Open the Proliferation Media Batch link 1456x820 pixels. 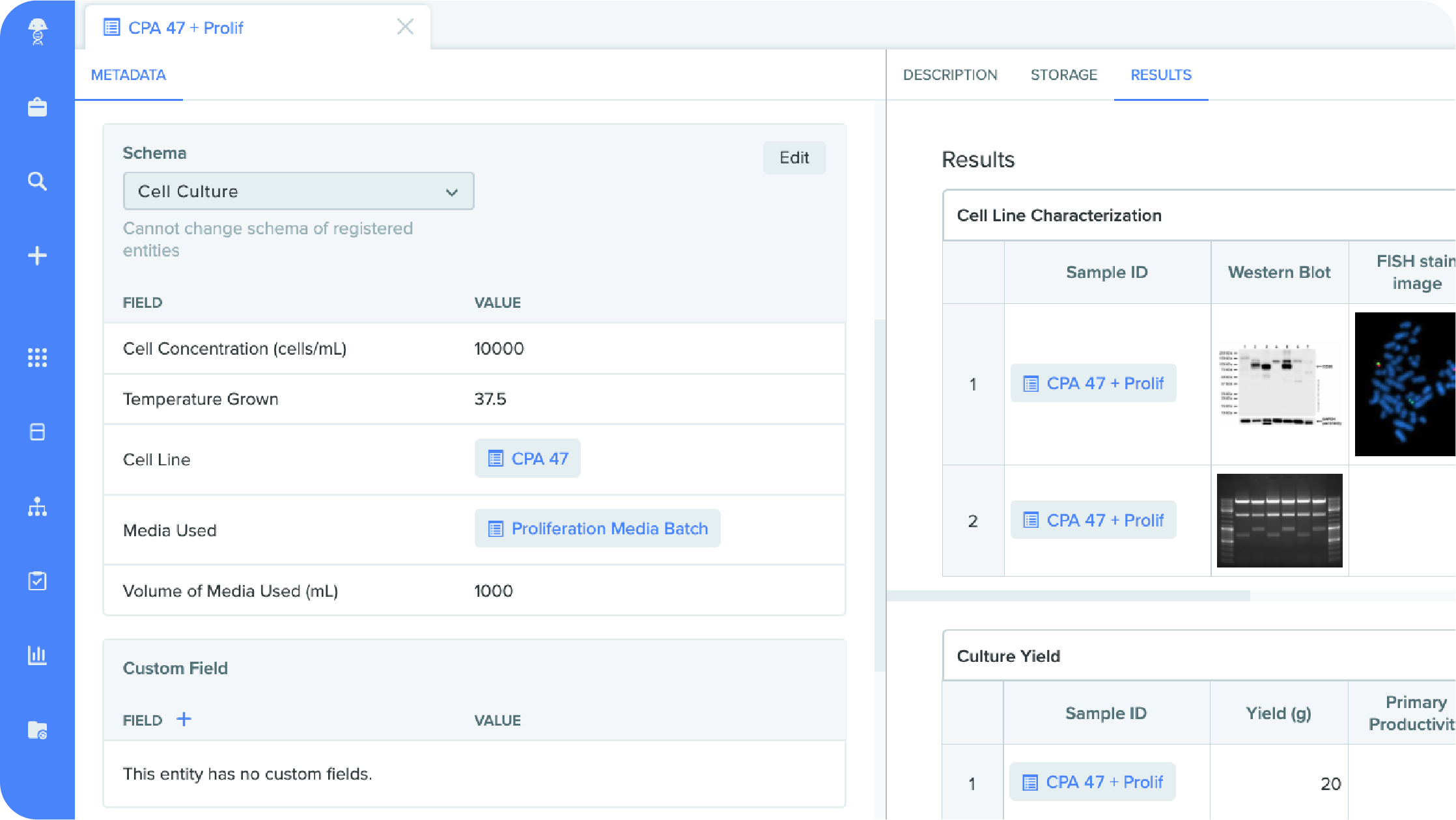[597, 528]
